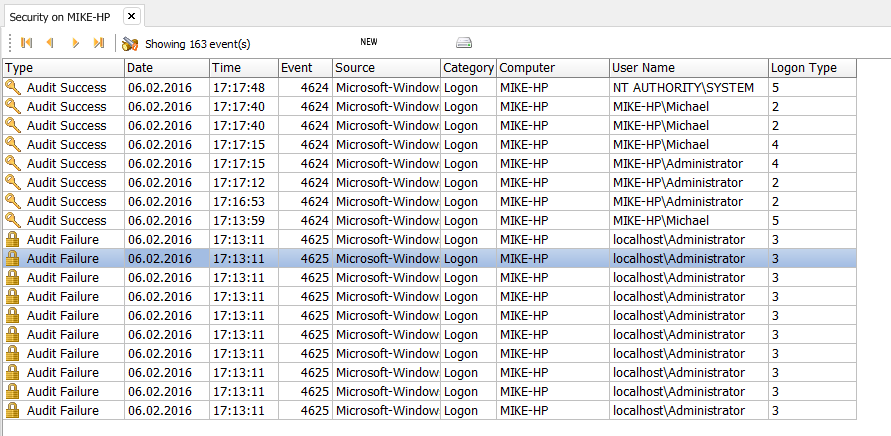
Task: Jump to the first event page icon
Action: [26, 43]
